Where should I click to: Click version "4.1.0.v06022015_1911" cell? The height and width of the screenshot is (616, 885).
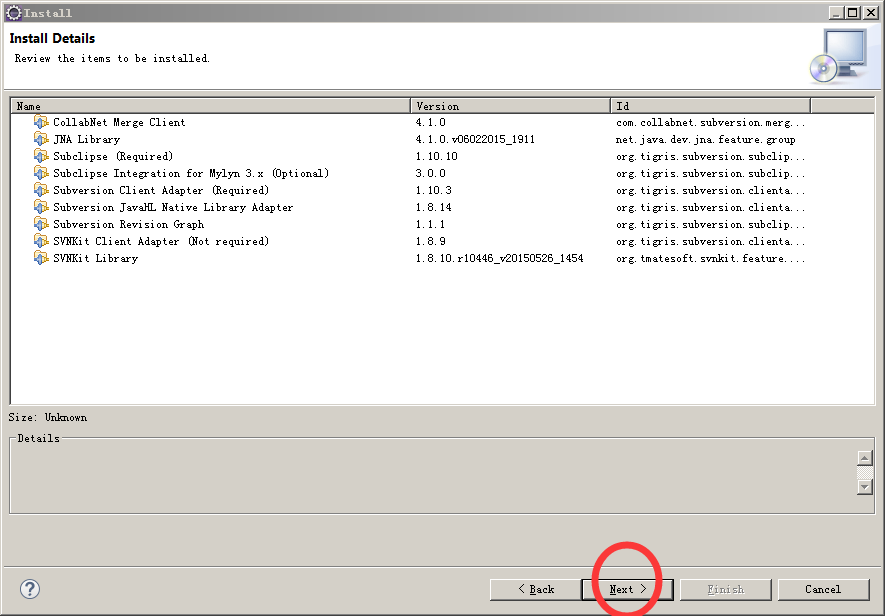point(475,139)
